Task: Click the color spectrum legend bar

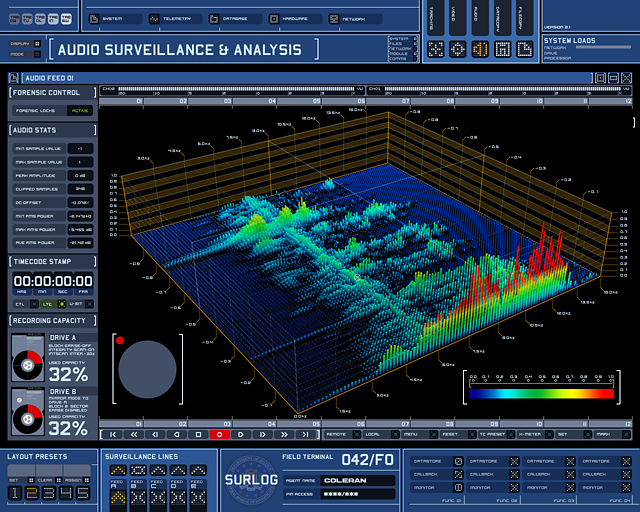Action: (541, 393)
